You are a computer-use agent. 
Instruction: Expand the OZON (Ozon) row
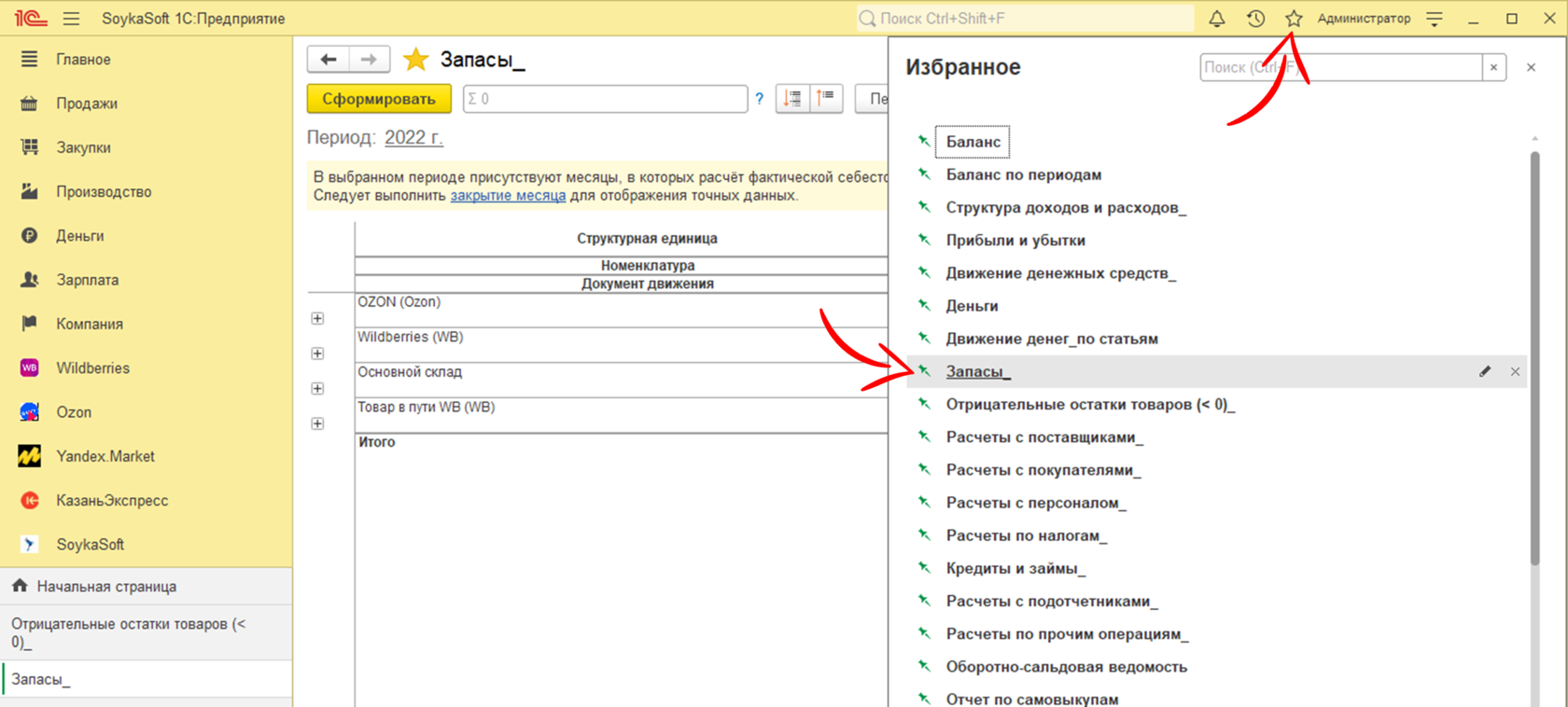(x=317, y=319)
